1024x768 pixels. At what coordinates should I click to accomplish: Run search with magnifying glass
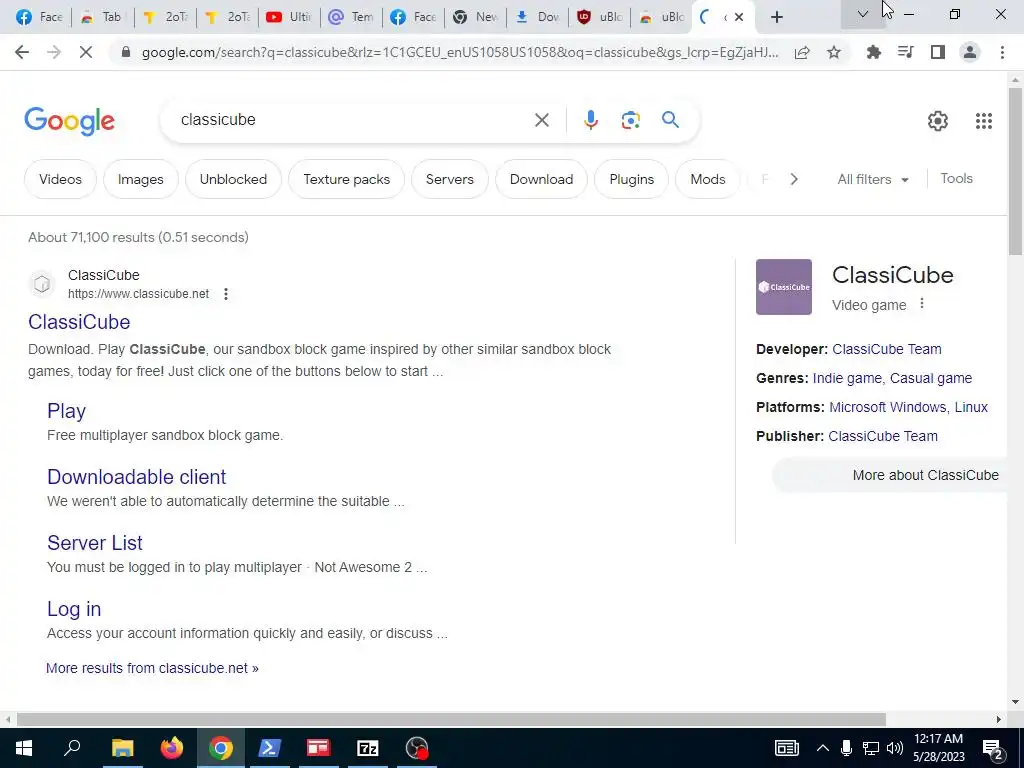tap(670, 120)
